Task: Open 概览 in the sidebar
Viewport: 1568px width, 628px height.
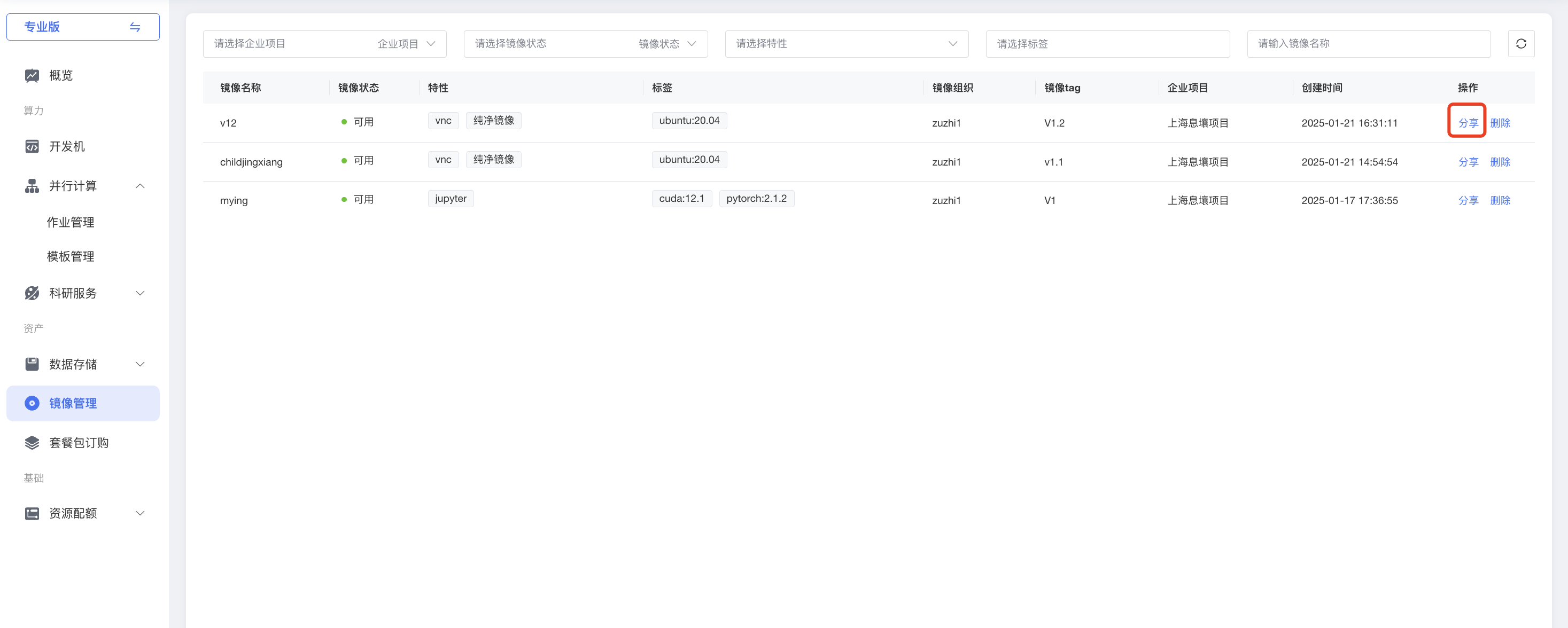Action: [x=83, y=75]
